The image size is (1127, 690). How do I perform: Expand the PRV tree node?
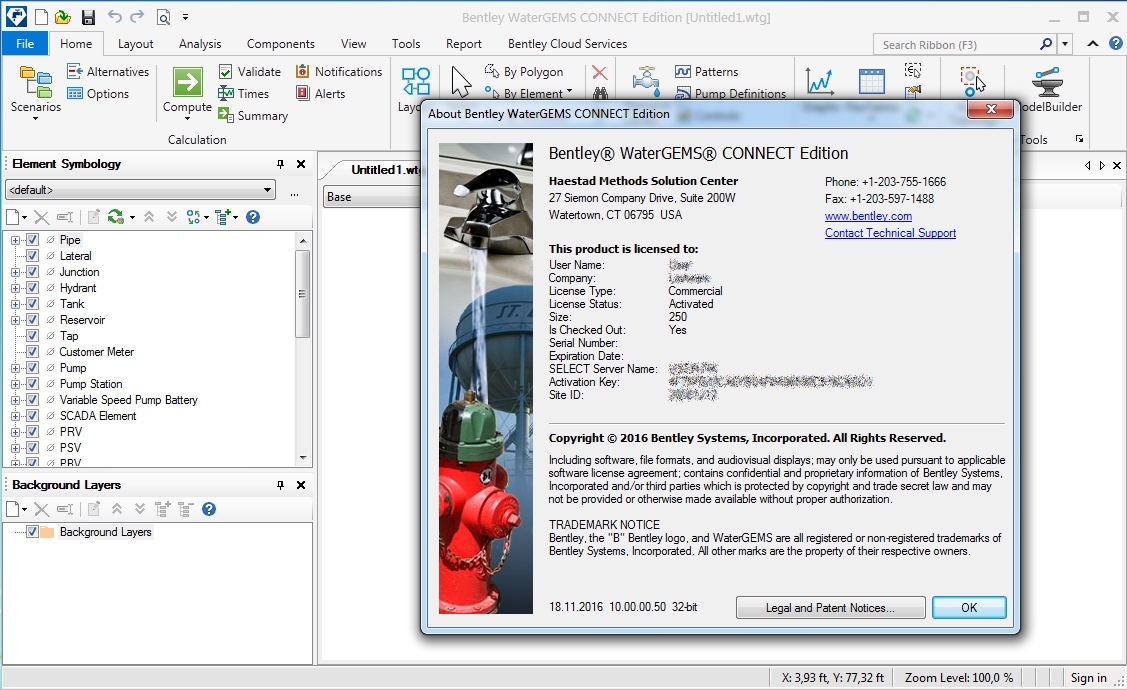(x=15, y=431)
